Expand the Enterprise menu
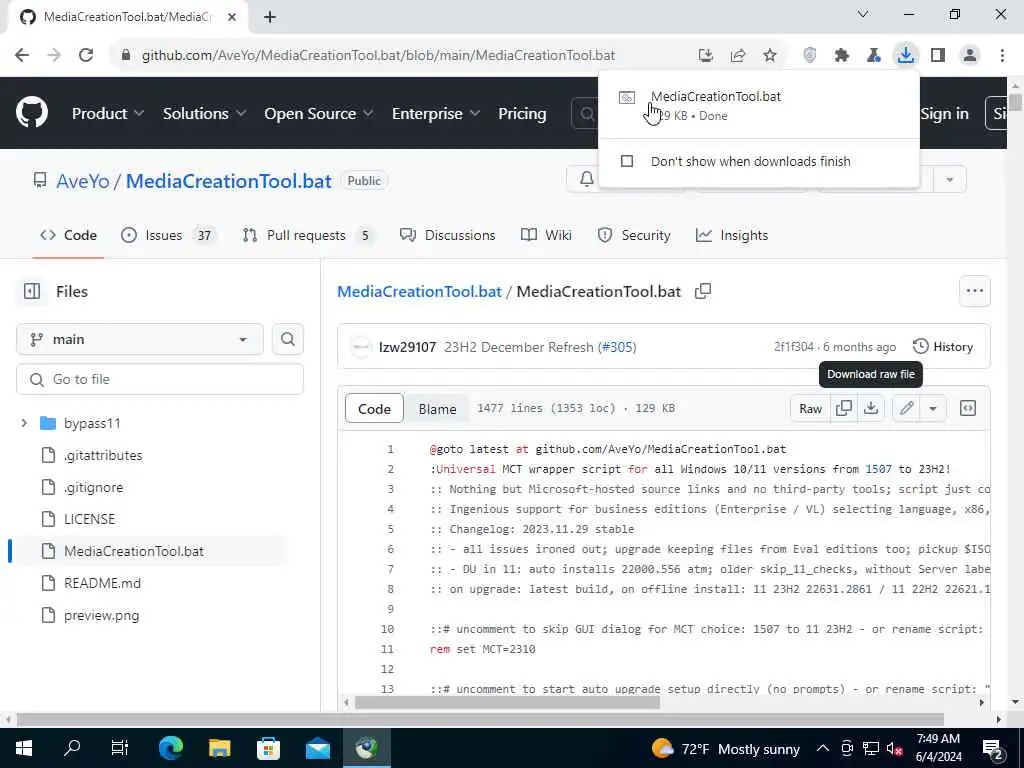 [x=436, y=114]
